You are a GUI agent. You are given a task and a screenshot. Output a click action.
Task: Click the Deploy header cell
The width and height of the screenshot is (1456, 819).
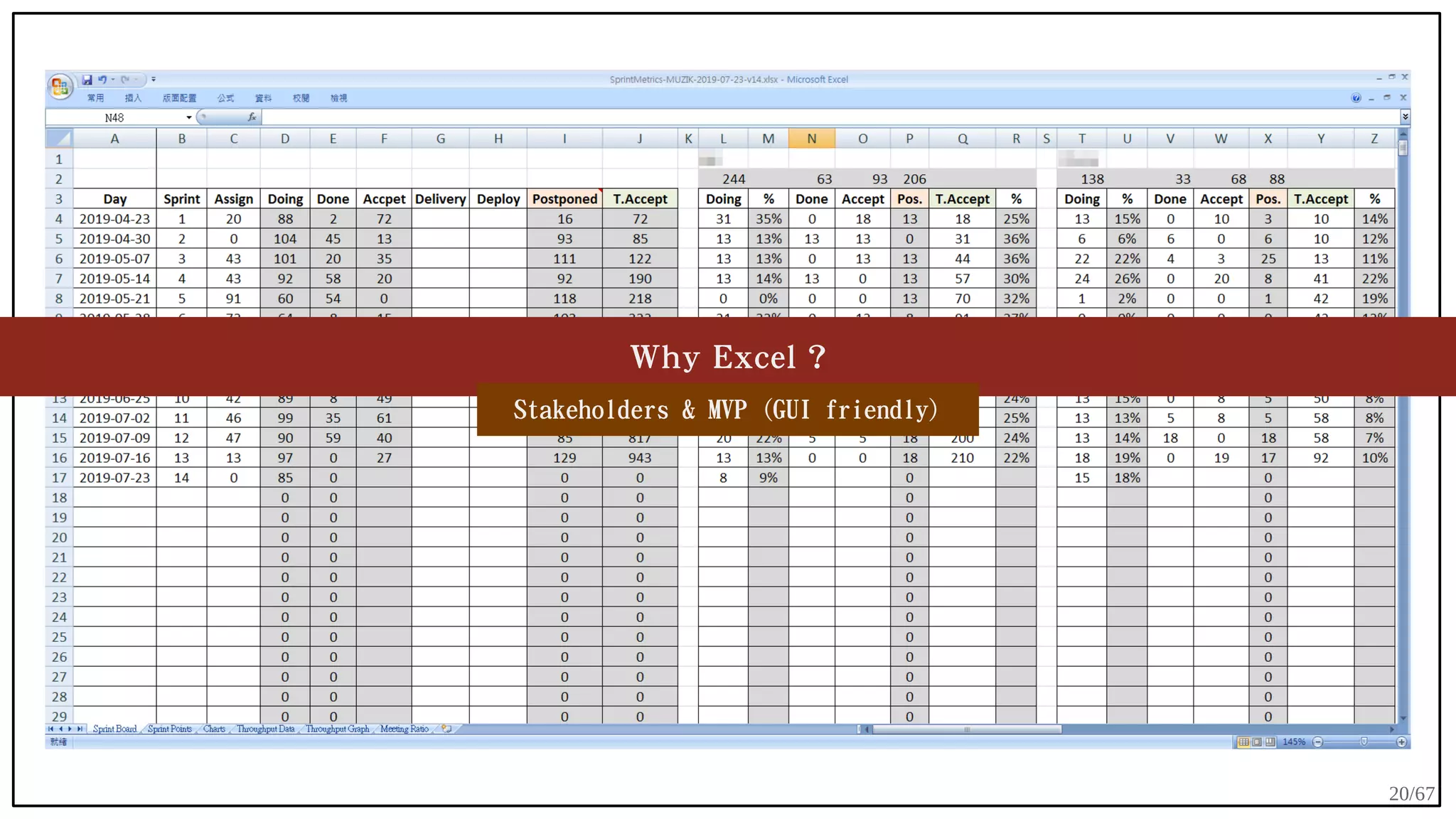(x=498, y=199)
